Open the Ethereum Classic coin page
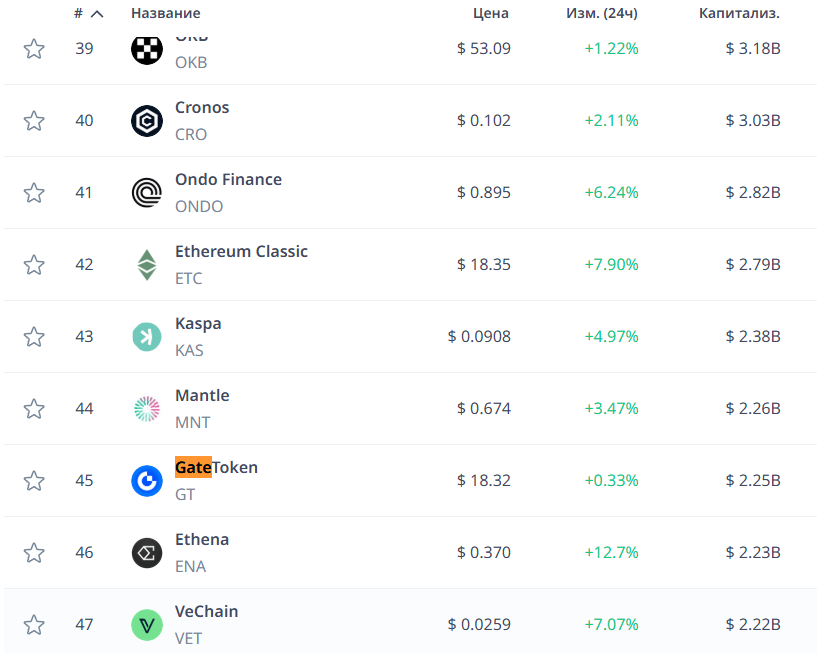This screenshot has height=654, width=817. pos(241,252)
